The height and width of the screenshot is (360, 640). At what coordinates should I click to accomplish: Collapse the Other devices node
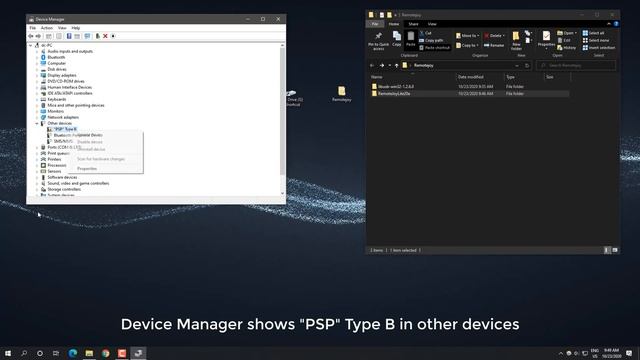(37, 123)
